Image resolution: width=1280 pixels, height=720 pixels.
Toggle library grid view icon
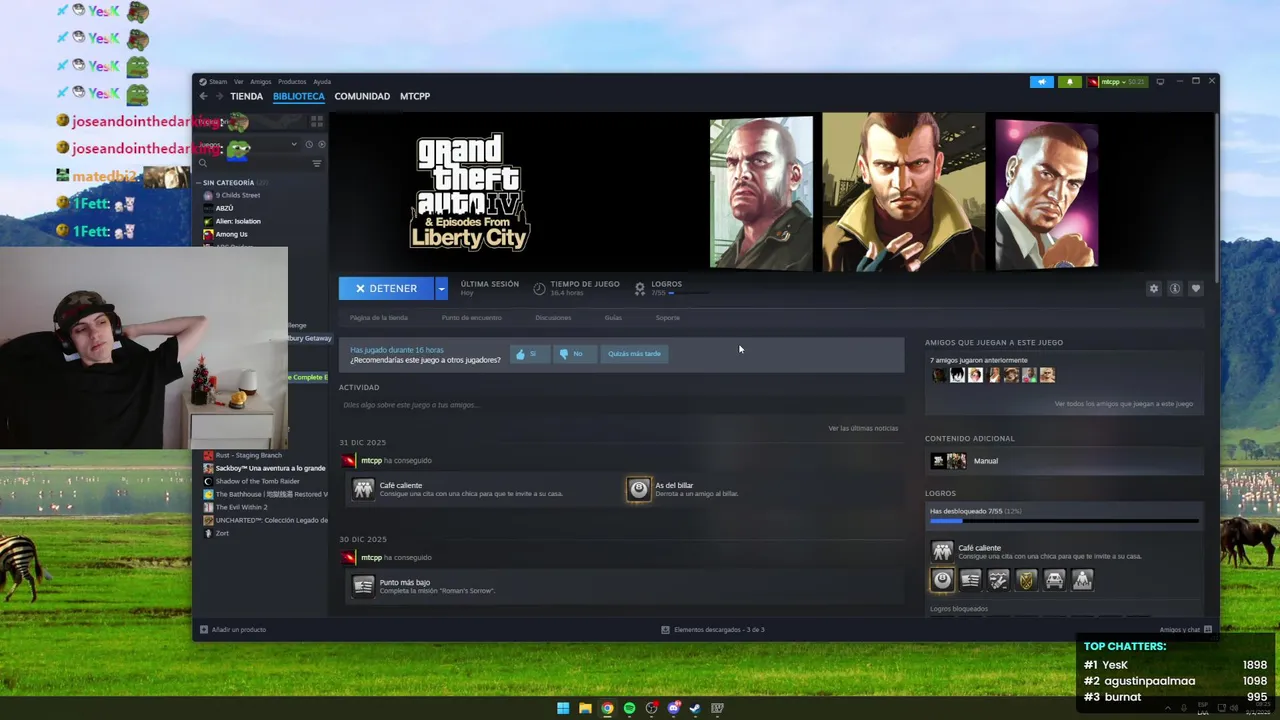[x=317, y=121]
